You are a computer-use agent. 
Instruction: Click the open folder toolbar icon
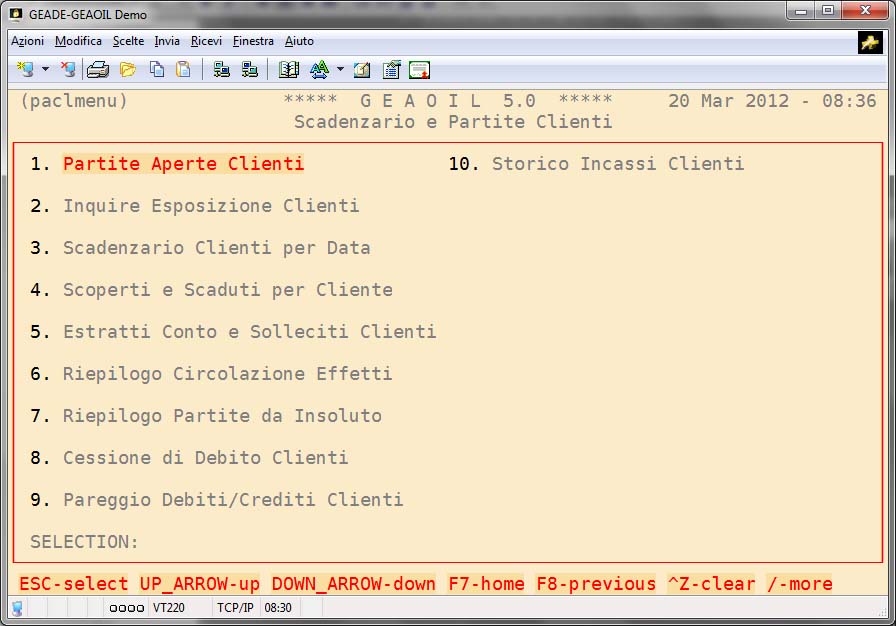(x=127, y=70)
